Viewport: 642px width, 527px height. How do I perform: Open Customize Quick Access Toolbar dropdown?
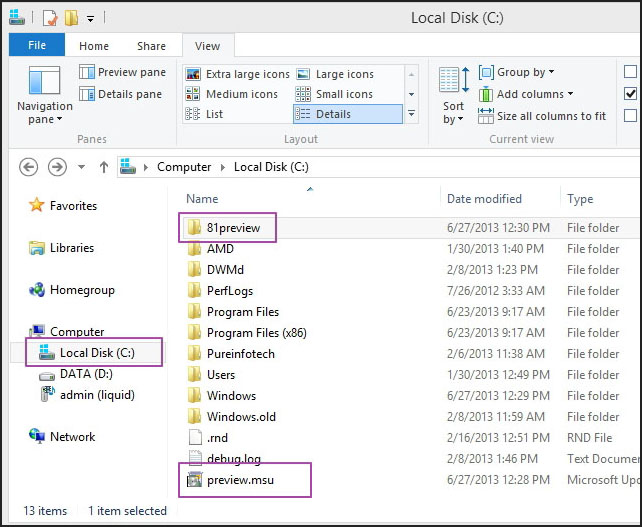tap(90, 18)
